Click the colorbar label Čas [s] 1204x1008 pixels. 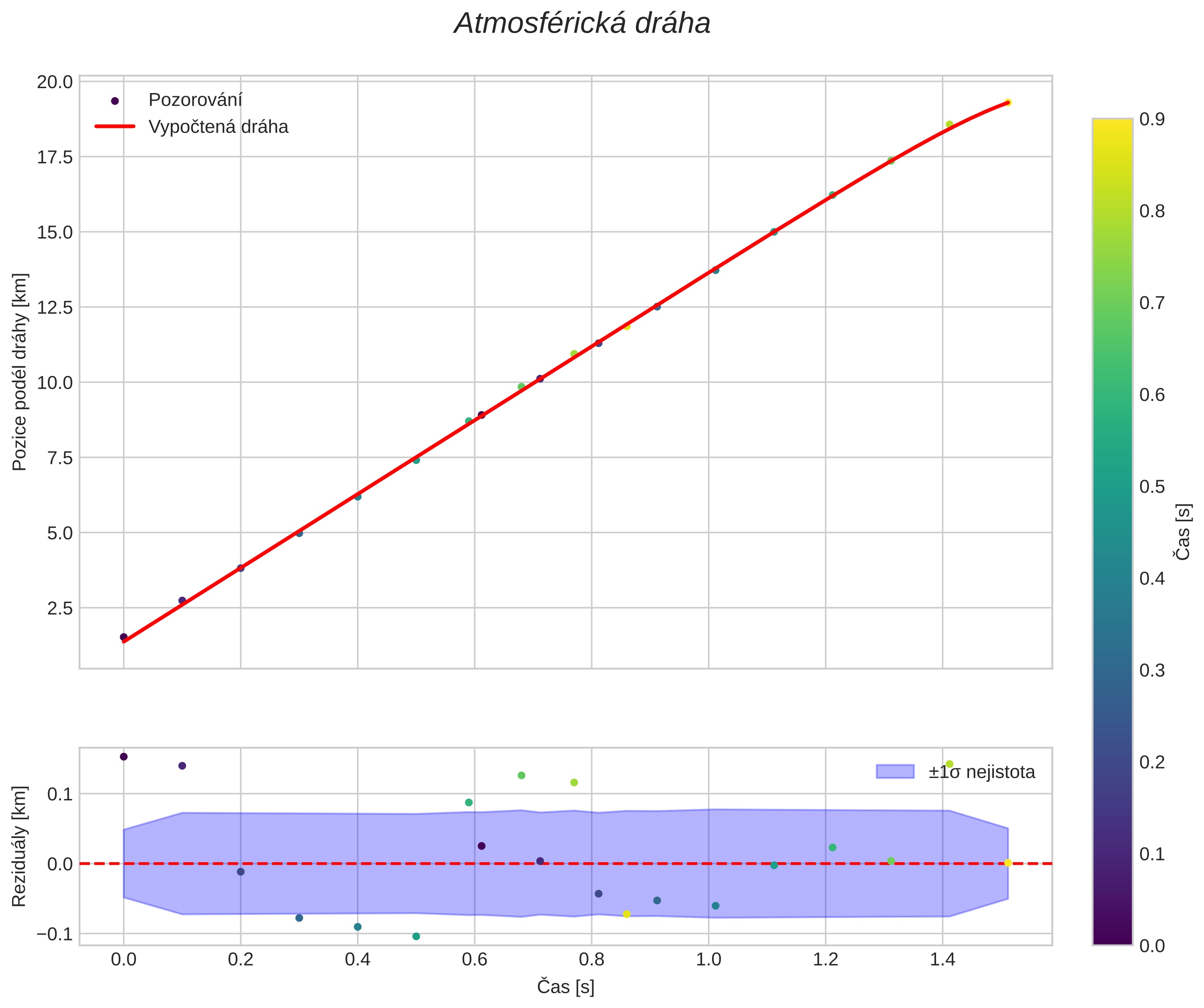1184,532
